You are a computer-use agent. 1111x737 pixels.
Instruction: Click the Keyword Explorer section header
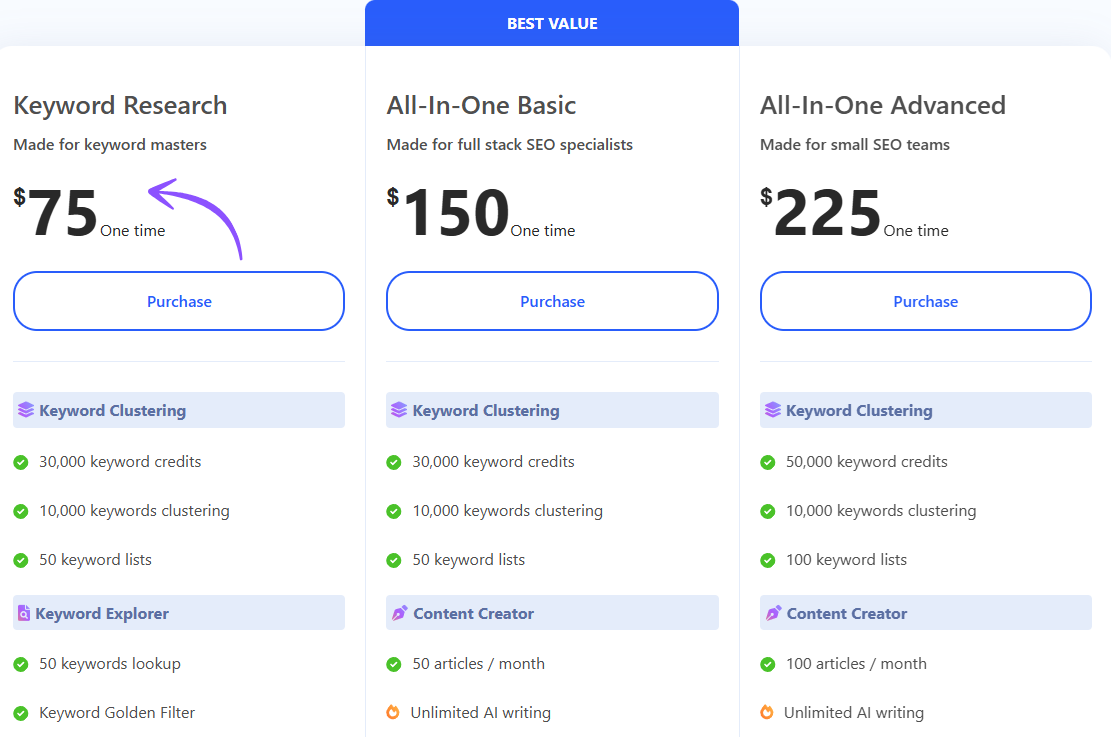[x=102, y=614]
